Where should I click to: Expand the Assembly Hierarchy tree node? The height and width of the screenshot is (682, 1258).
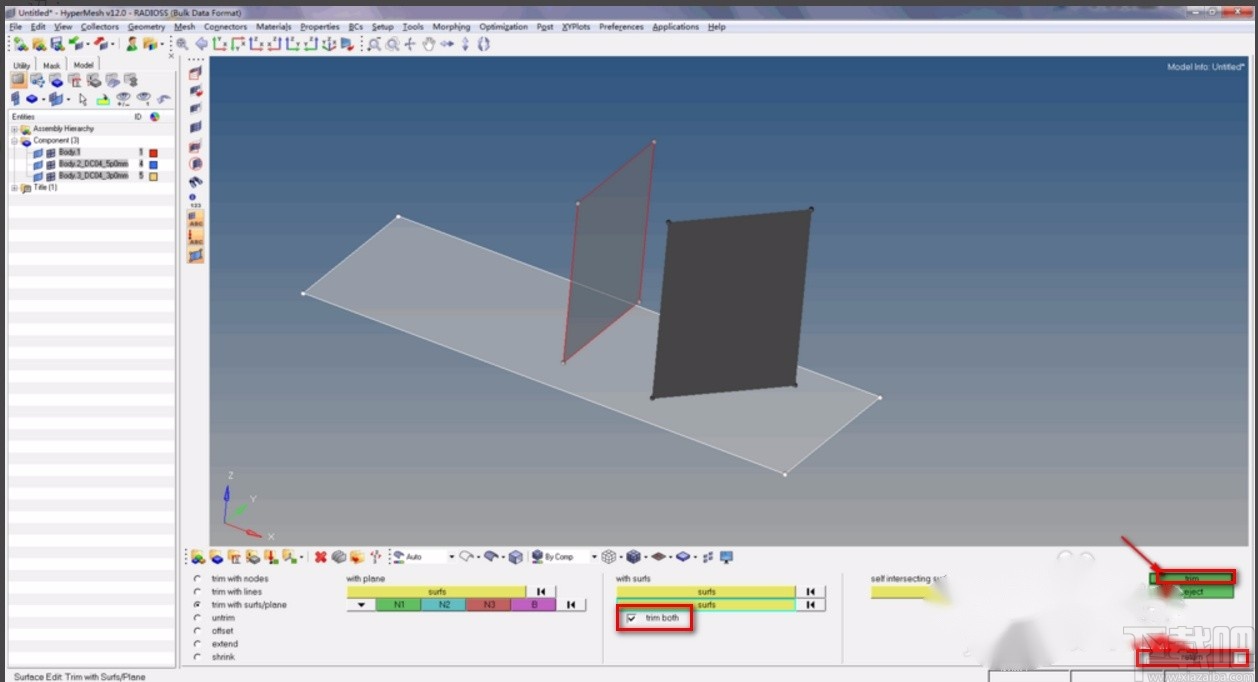[14, 129]
